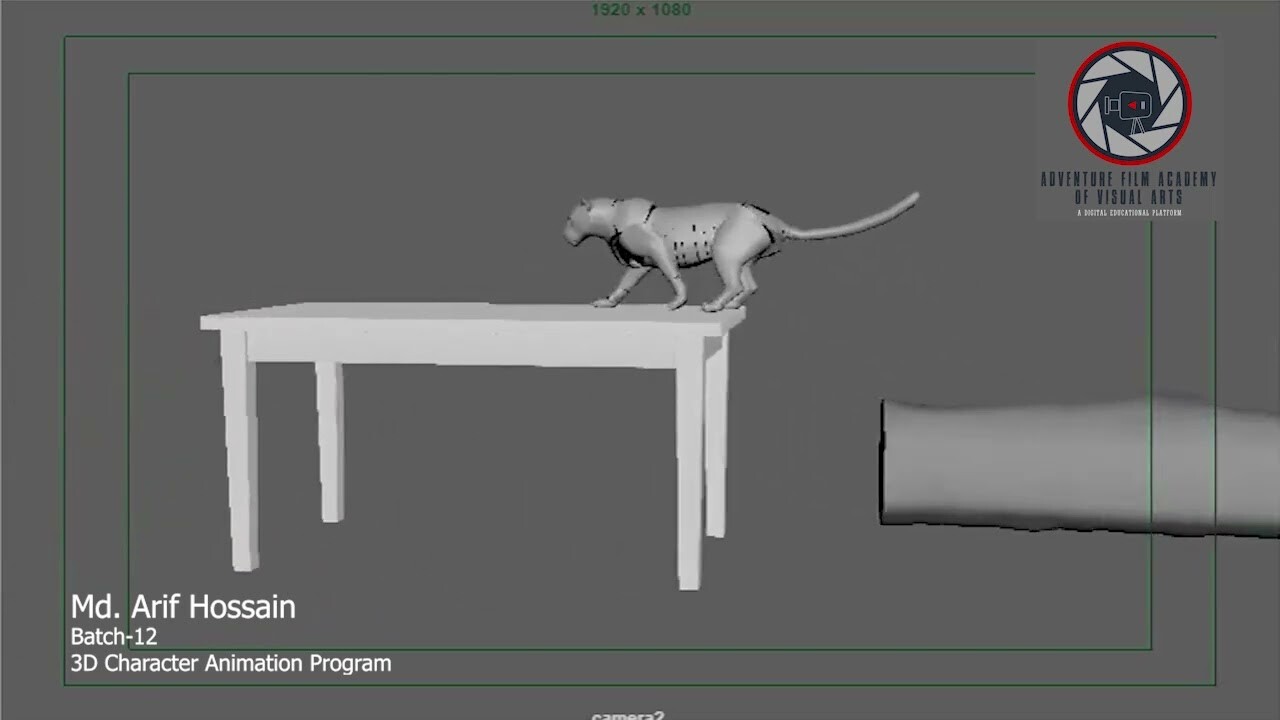Click the inner green safe action border
Image resolution: width=1280 pixels, height=720 pixels.
click(x=128, y=350)
